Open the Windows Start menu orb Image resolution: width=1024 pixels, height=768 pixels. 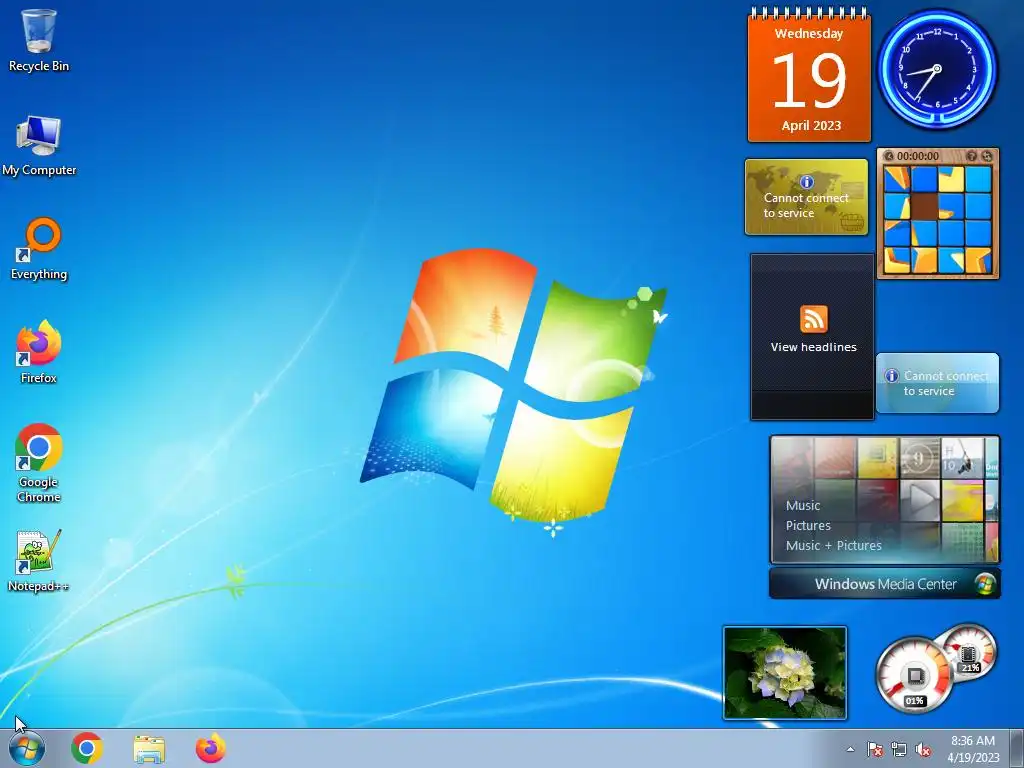click(x=27, y=748)
